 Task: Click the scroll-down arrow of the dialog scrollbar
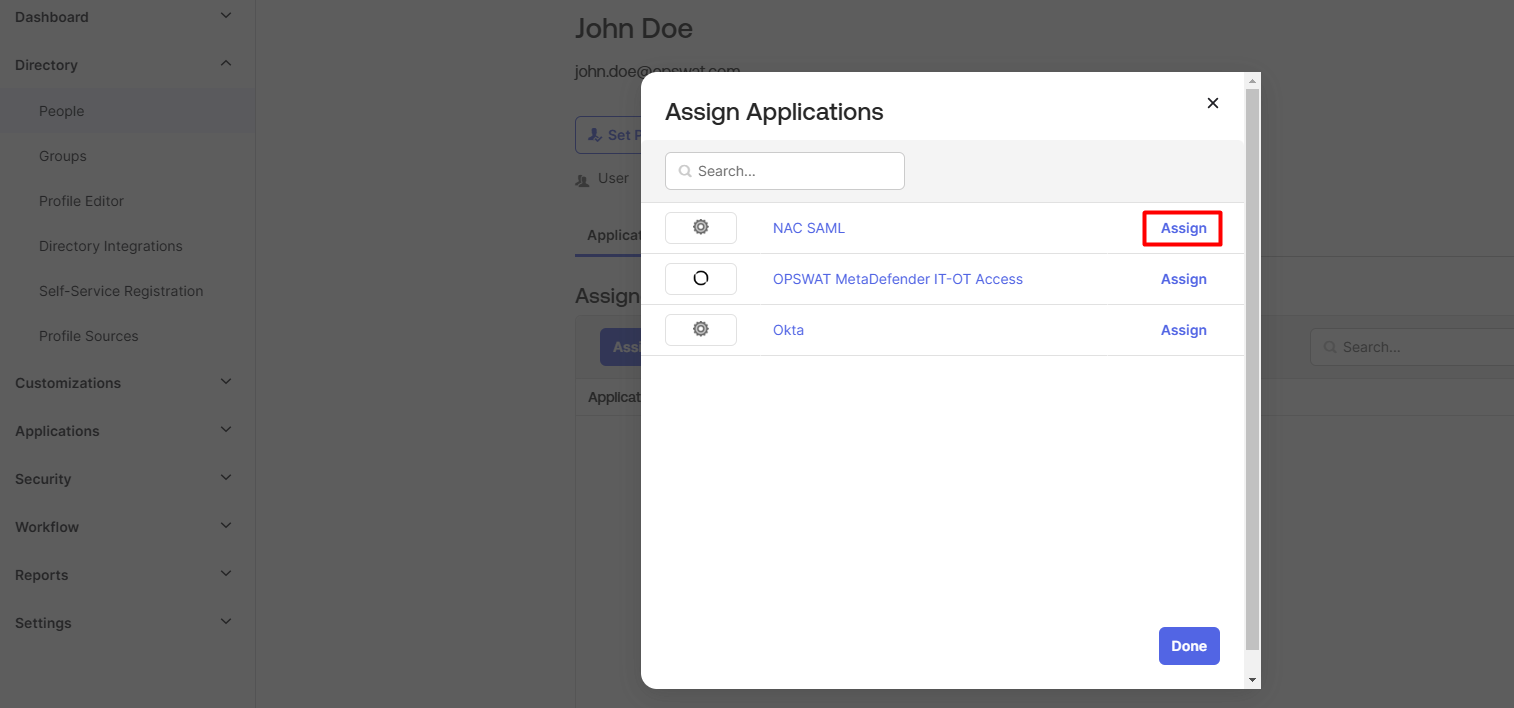(x=1253, y=679)
